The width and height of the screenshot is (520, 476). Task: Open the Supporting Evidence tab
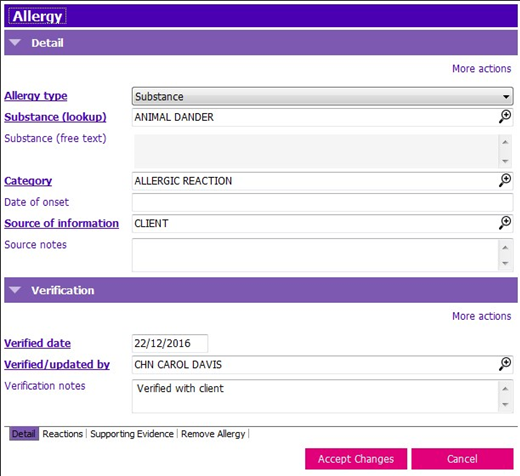click(x=132, y=434)
